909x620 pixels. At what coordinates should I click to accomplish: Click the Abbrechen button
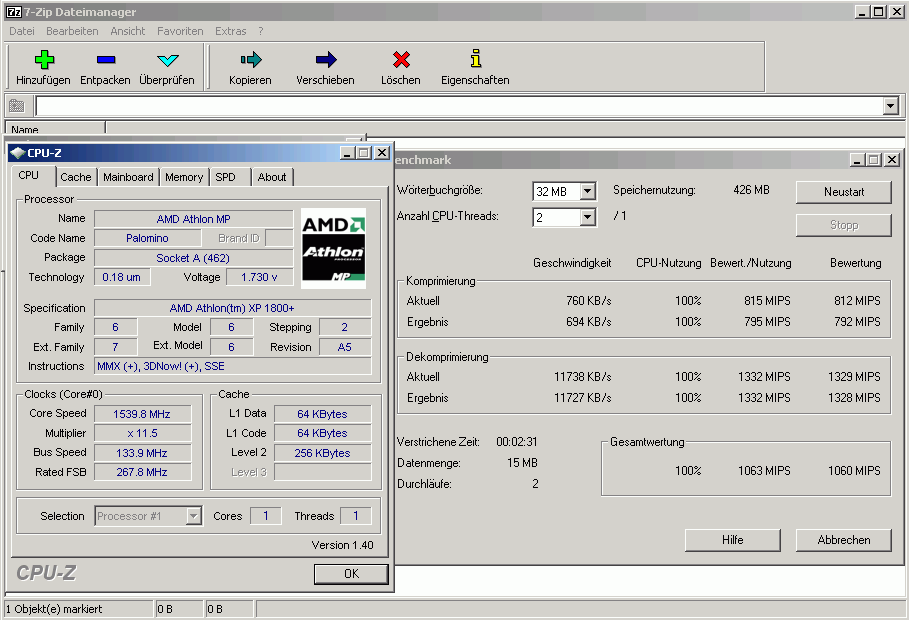pyautogui.click(x=843, y=540)
